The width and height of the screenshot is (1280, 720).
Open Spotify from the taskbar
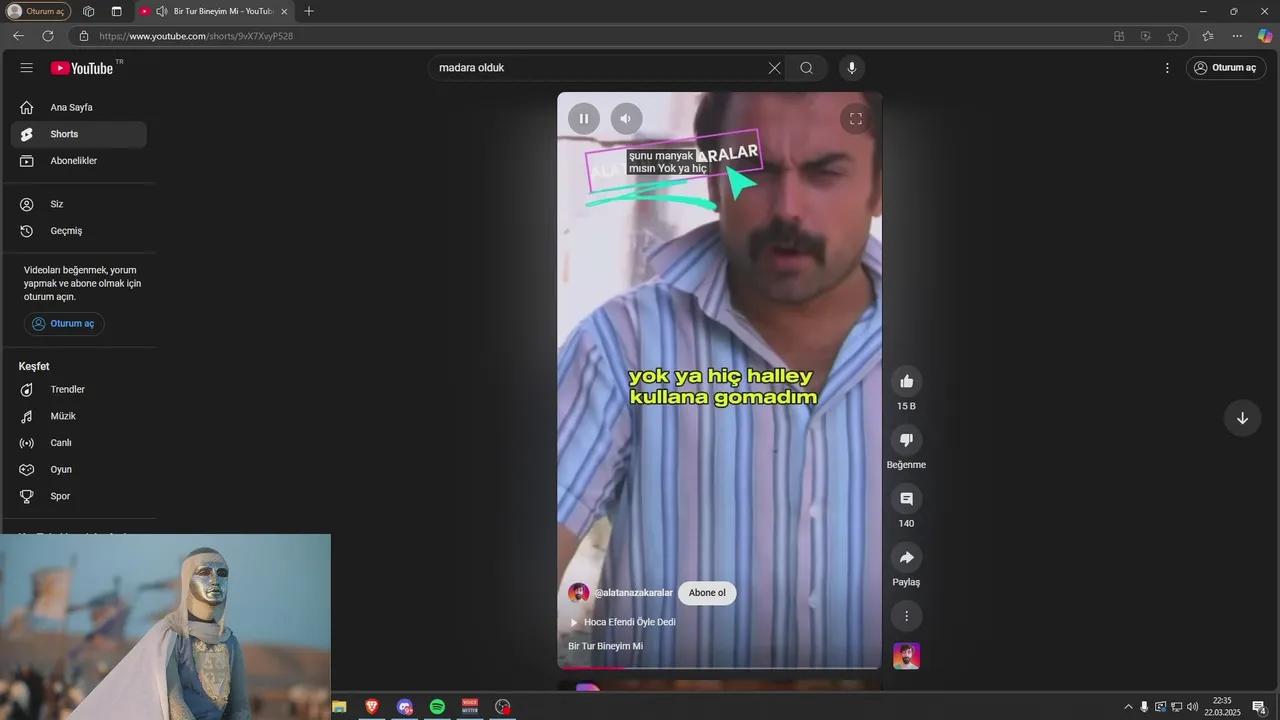437,707
